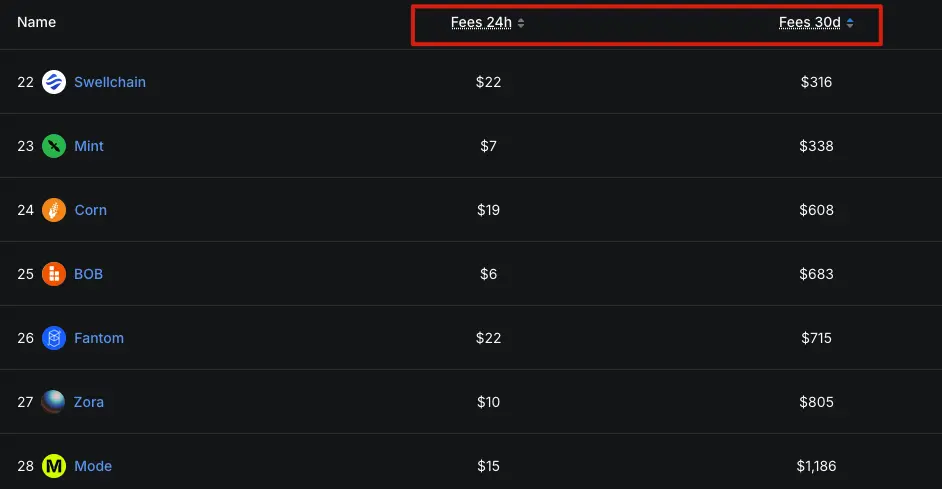
Task: Open the Zora chain link
Action: click(89, 402)
